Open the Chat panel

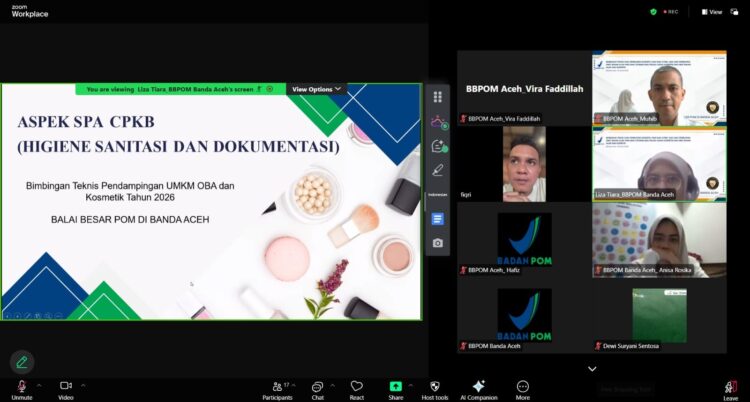coord(317,387)
